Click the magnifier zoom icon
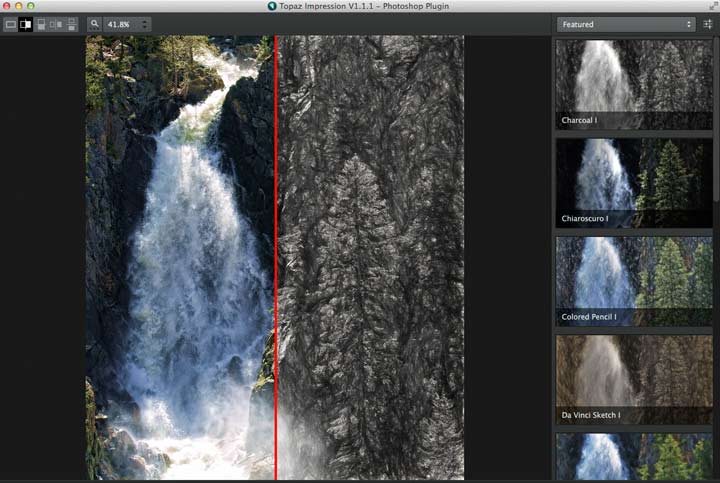The width and height of the screenshot is (720, 483). point(95,24)
